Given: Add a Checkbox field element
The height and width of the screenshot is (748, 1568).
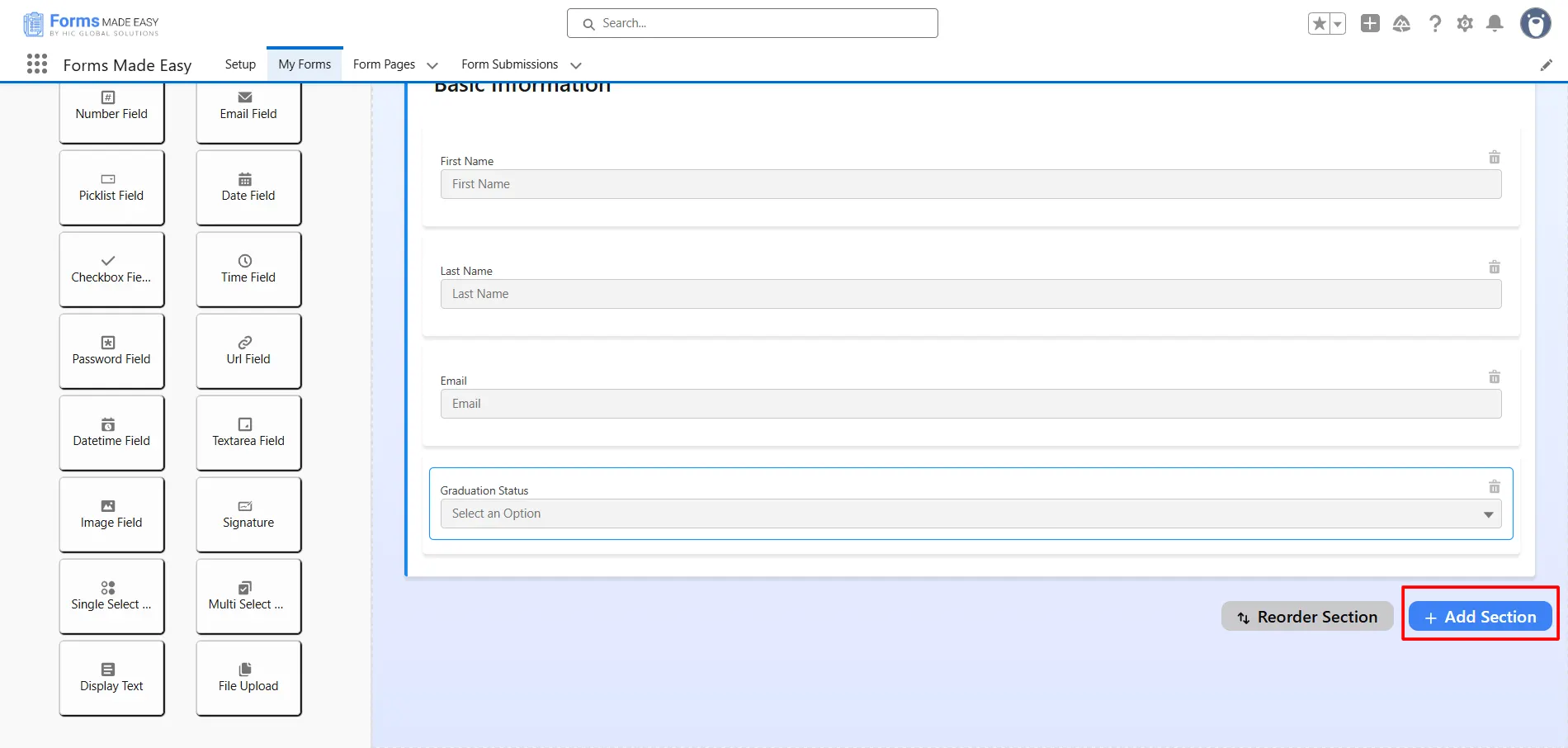Looking at the screenshot, I should coord(111,269).
